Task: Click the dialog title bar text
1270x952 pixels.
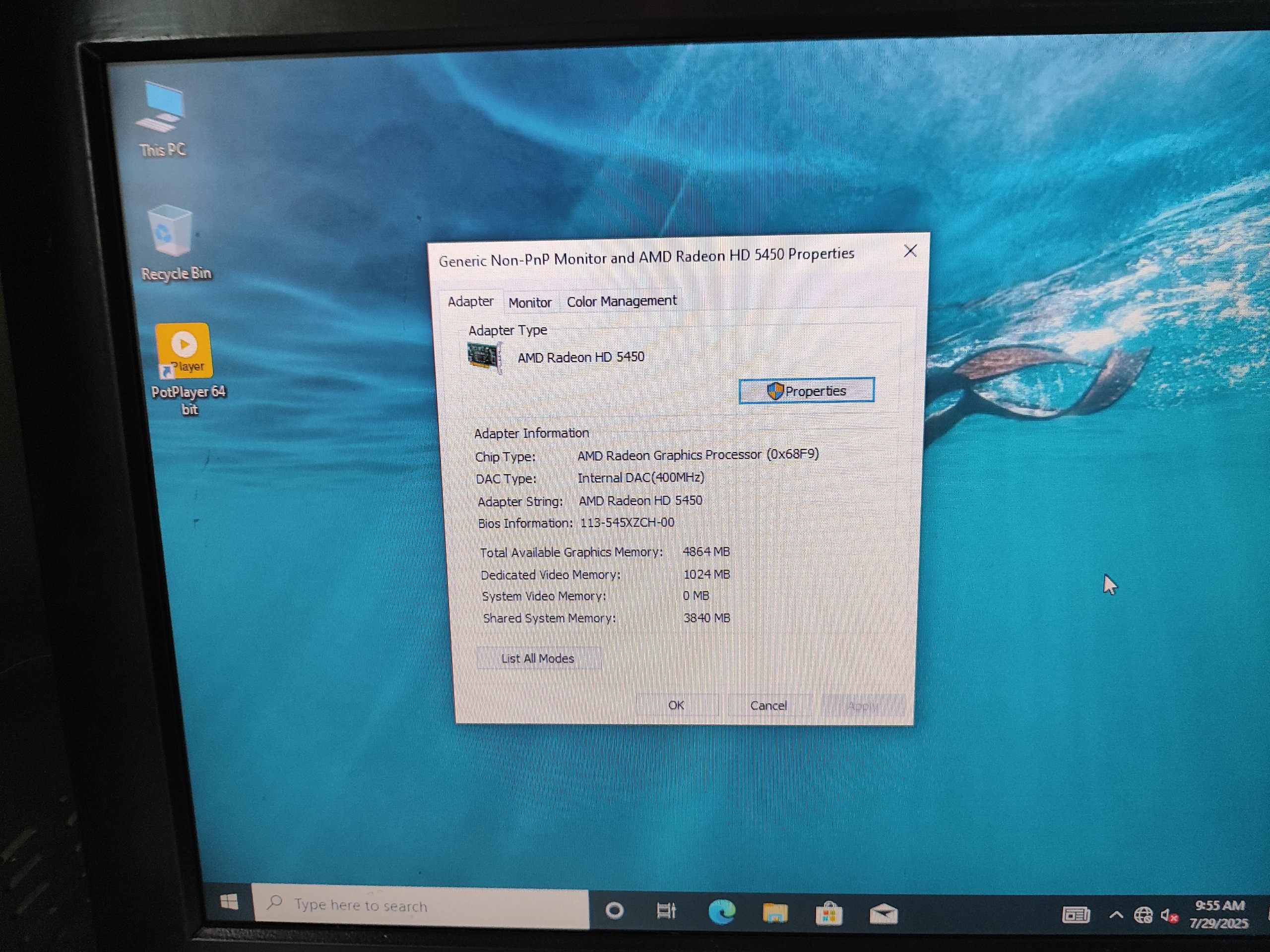Action: tap(646, 256)
